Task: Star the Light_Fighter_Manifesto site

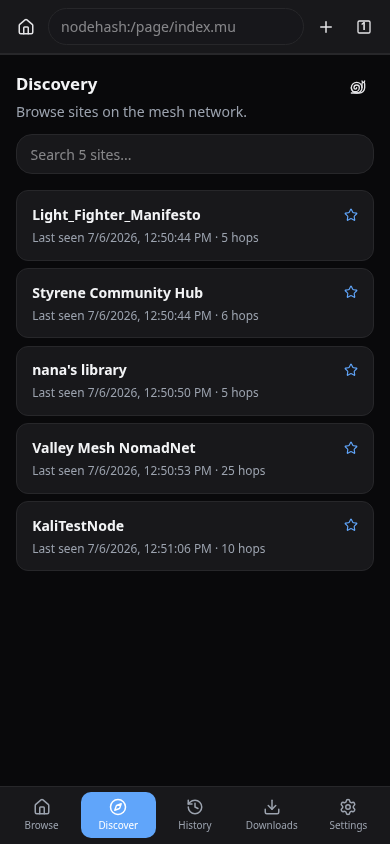Action: tap(351, 215)
